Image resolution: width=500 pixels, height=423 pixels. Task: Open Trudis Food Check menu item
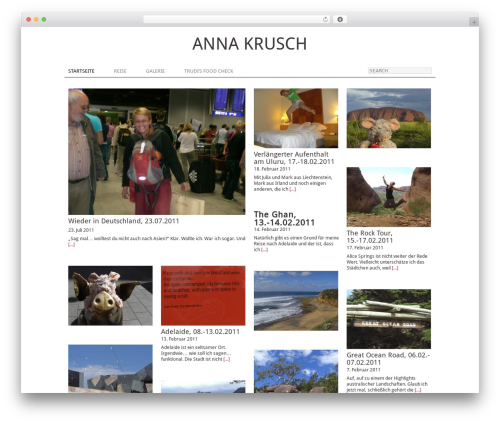click(209, 71)
